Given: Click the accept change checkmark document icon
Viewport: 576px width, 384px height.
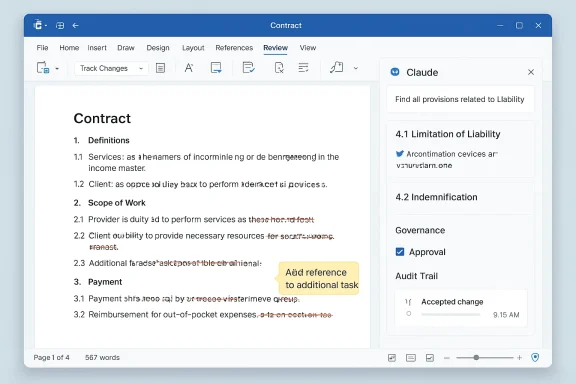Looking at the screenshot, I should pyautogui.click(x=249, y=68).
